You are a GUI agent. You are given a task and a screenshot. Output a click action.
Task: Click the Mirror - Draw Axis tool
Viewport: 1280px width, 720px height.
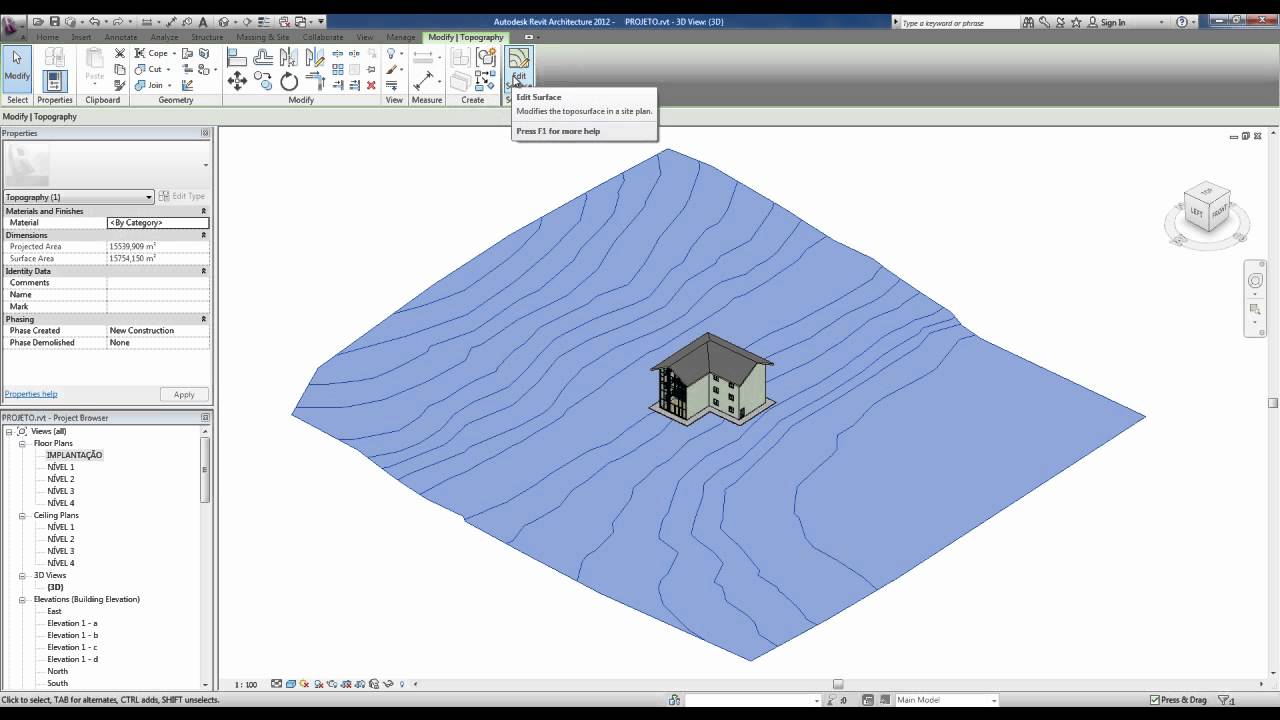coord(314,57)
